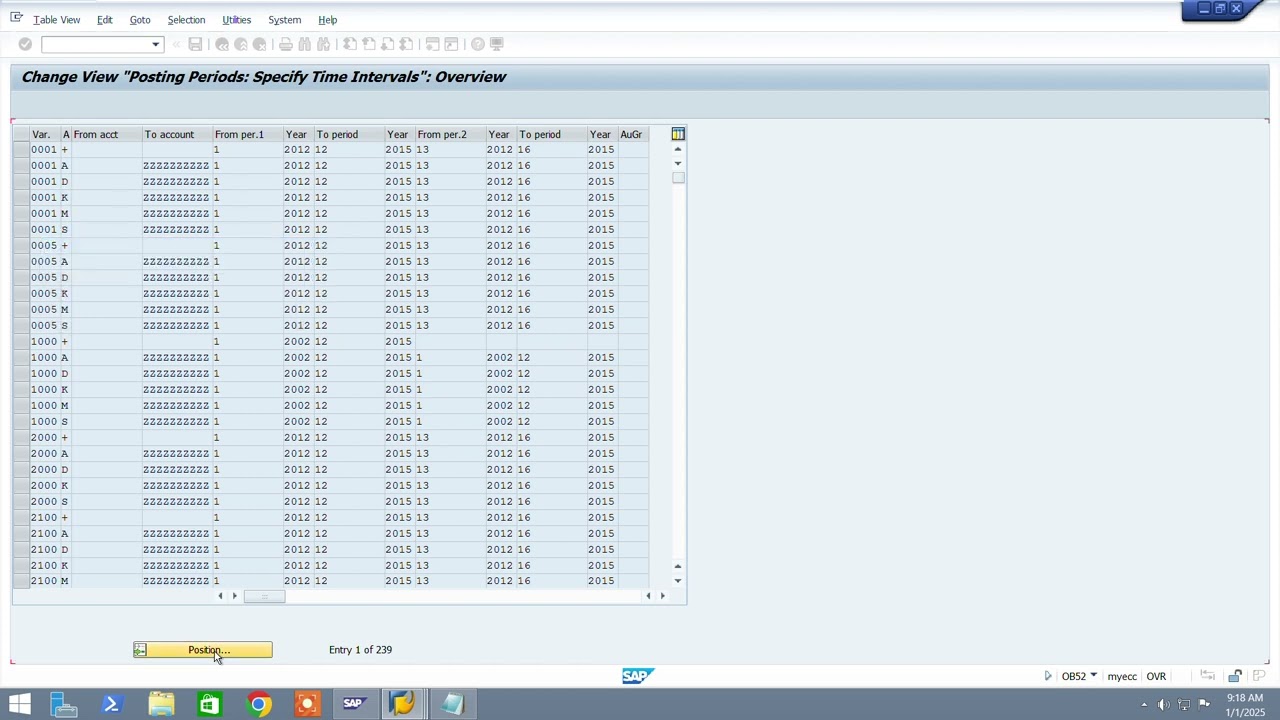Image resolution: width=1280 pixels, height=720 pixels.
Task: Open File Explorer from taskbar
Action: pos(161,704)
